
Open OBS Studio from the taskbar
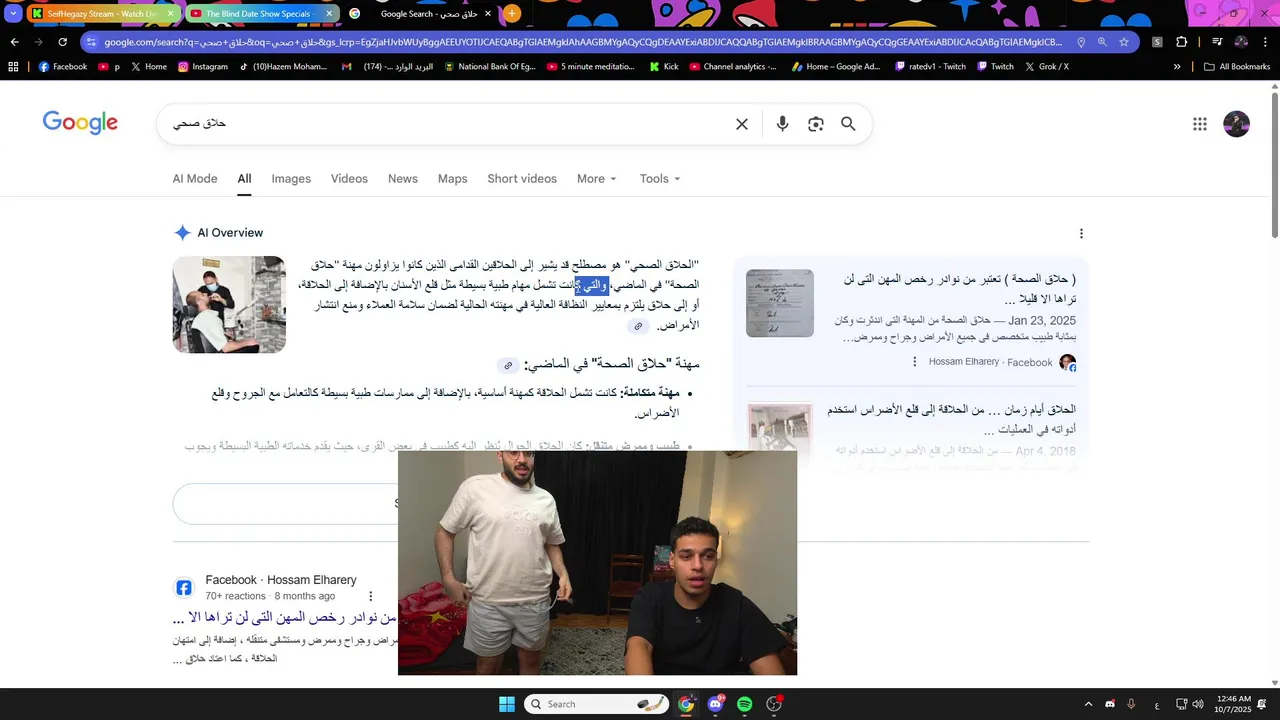point(773,704)
